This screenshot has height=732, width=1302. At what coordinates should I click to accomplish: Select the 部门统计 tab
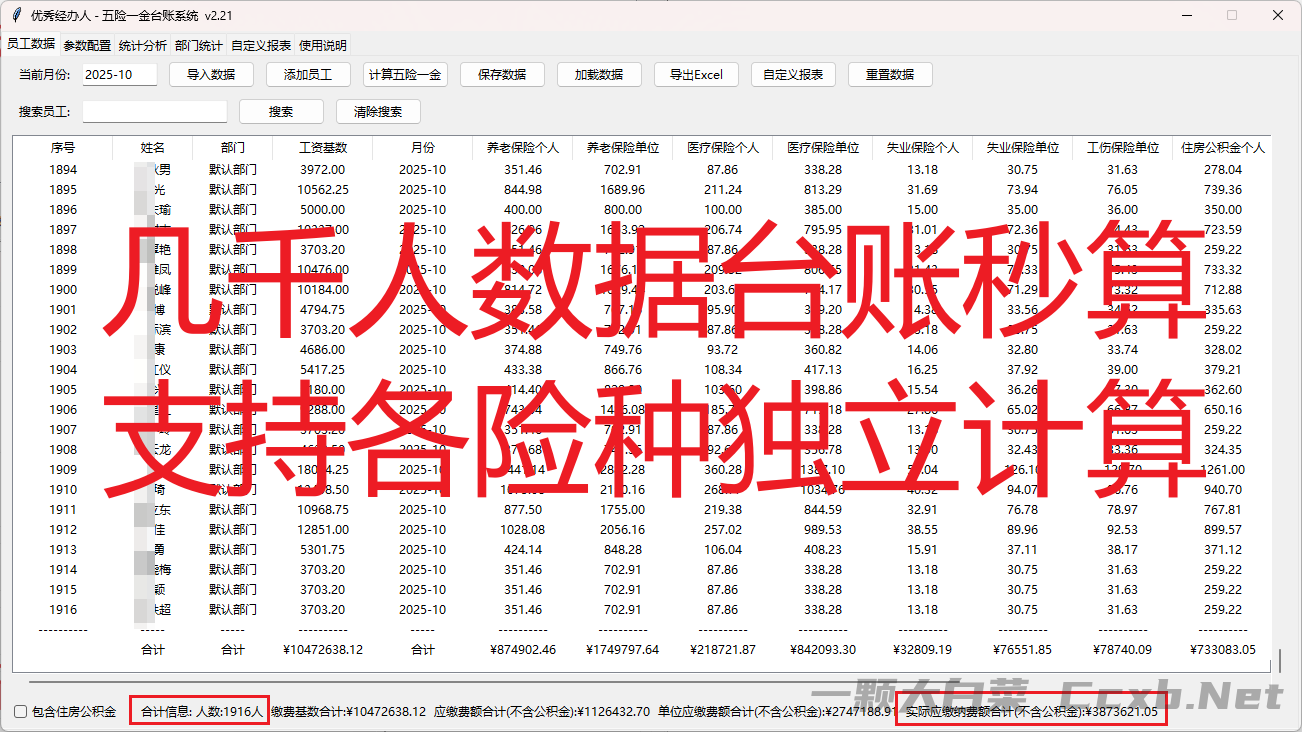(x=198, y=45)
